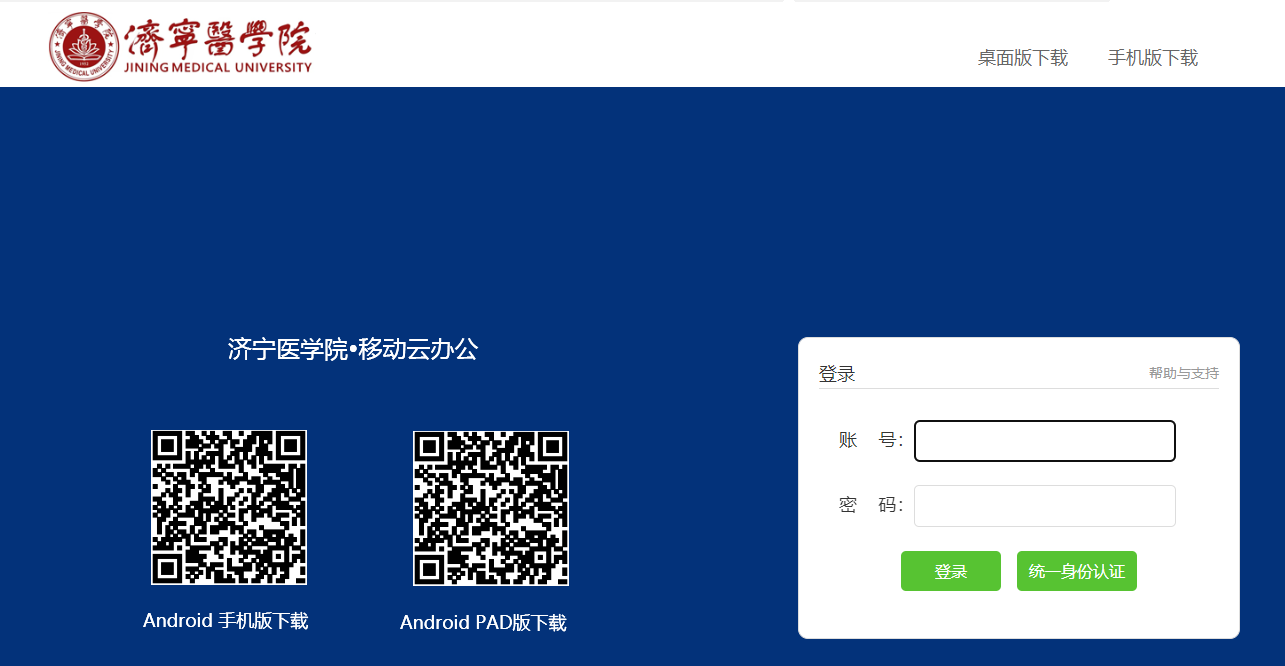This screenshot has height=666, width=1285.
Task: Click the Android PAD版下载 label
Action: [x=483, y=622]
